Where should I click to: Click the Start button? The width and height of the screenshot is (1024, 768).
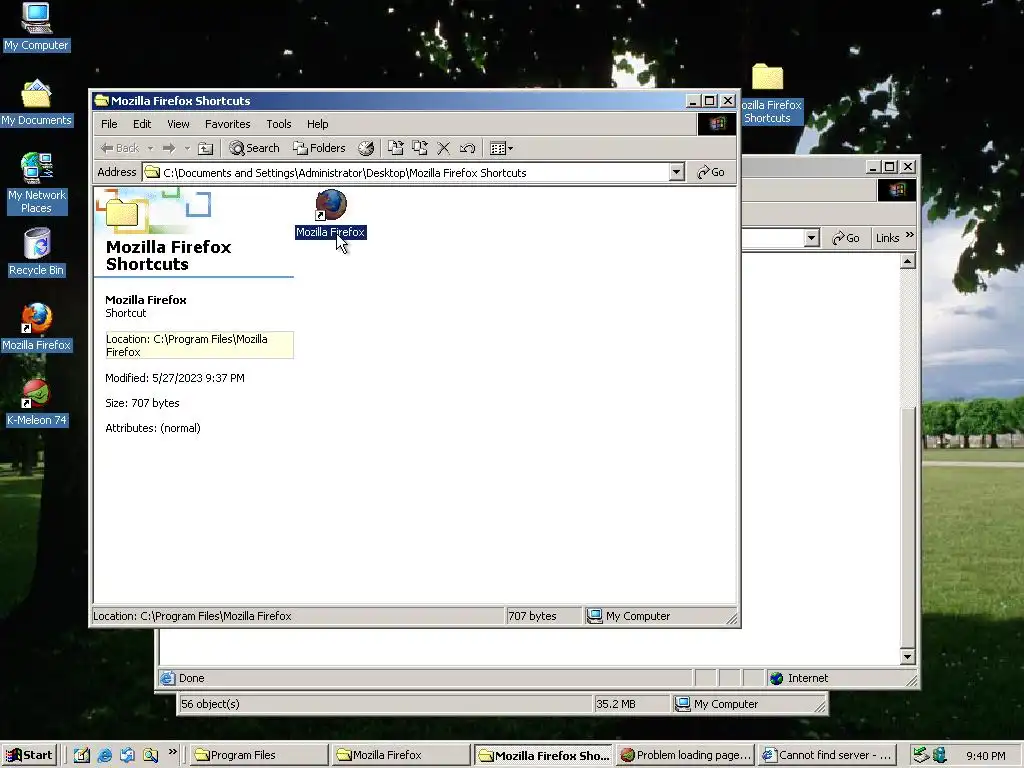coord(29,755)
